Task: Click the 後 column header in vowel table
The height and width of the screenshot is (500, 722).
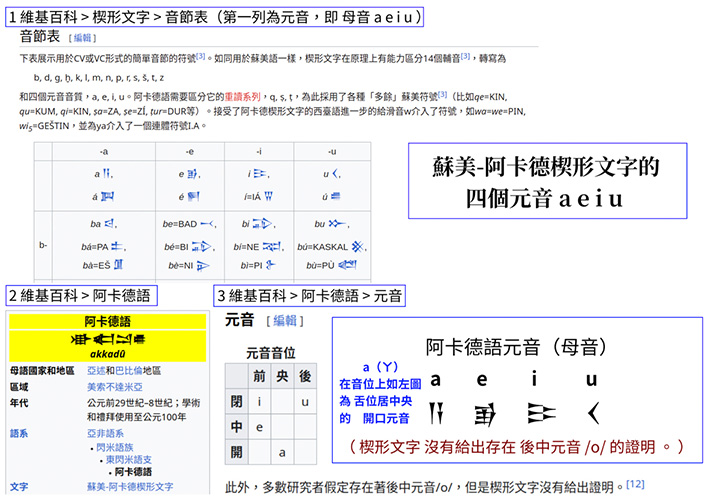Action: coord(305,376)
